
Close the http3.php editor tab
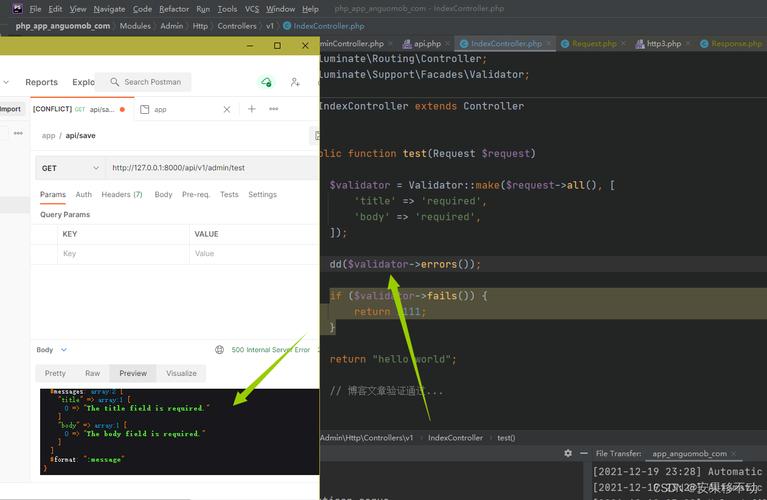point(688,44)
